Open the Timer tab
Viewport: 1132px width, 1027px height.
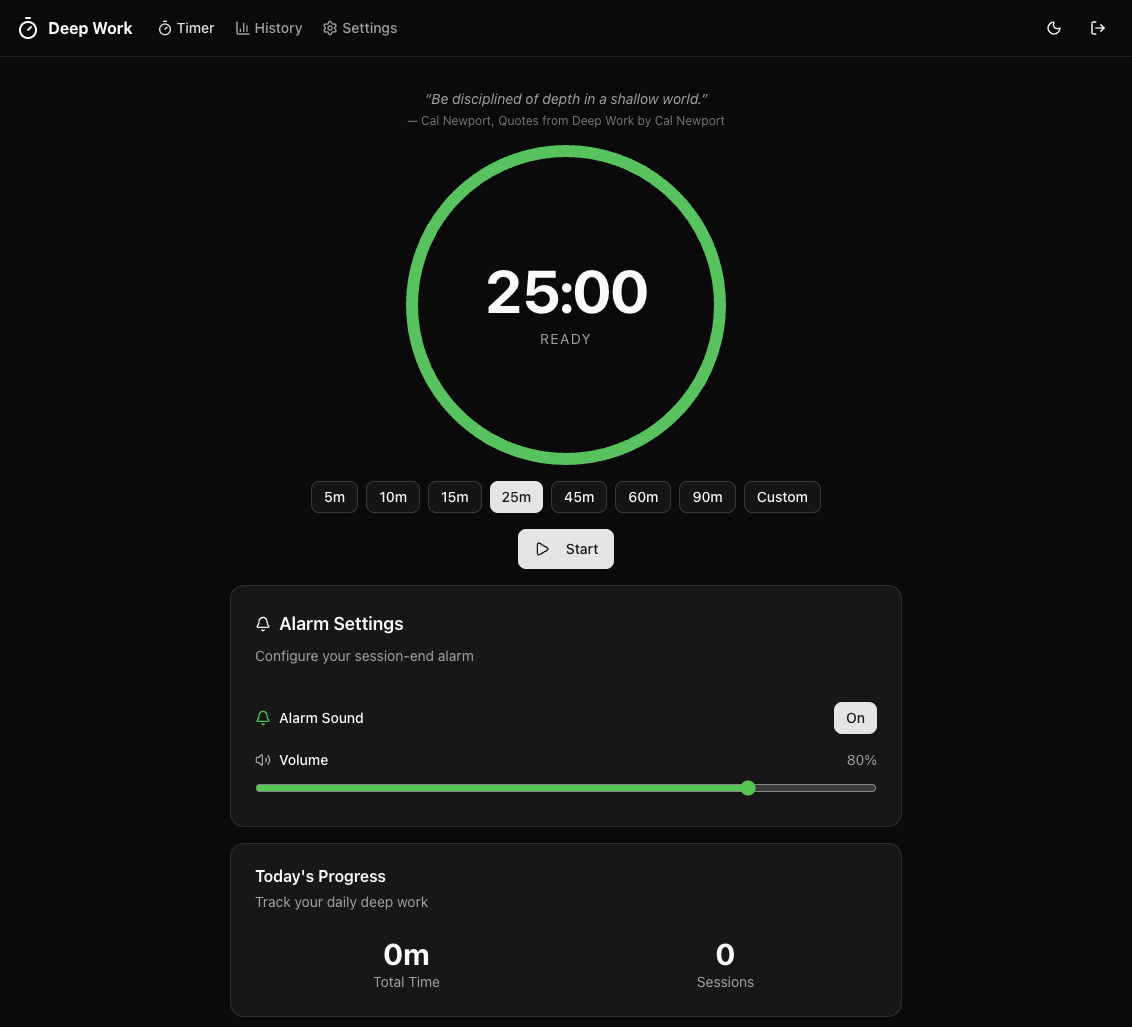[186, 28]
